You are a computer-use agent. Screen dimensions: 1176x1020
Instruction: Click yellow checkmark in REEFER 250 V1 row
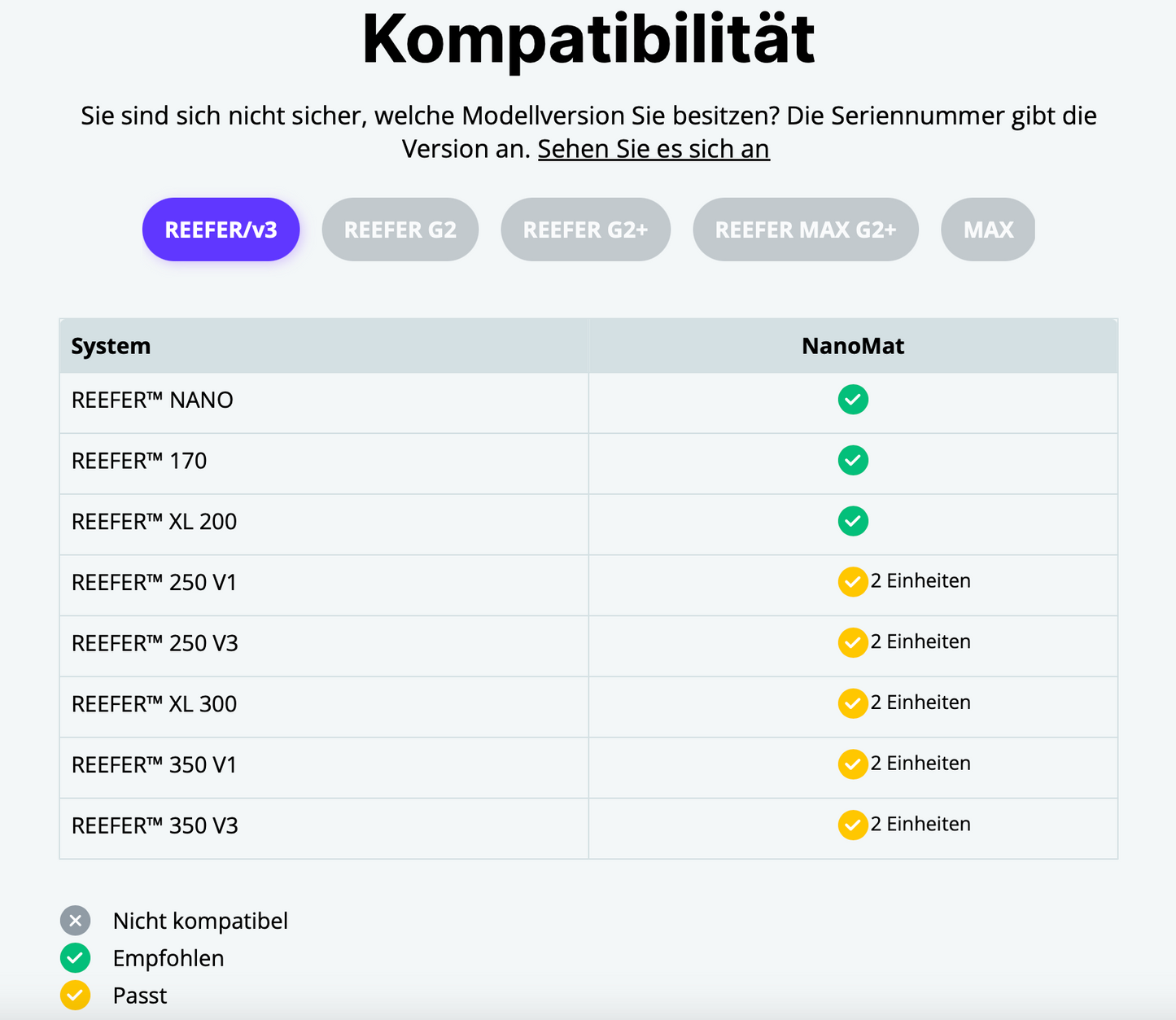(x=852, y=582)
